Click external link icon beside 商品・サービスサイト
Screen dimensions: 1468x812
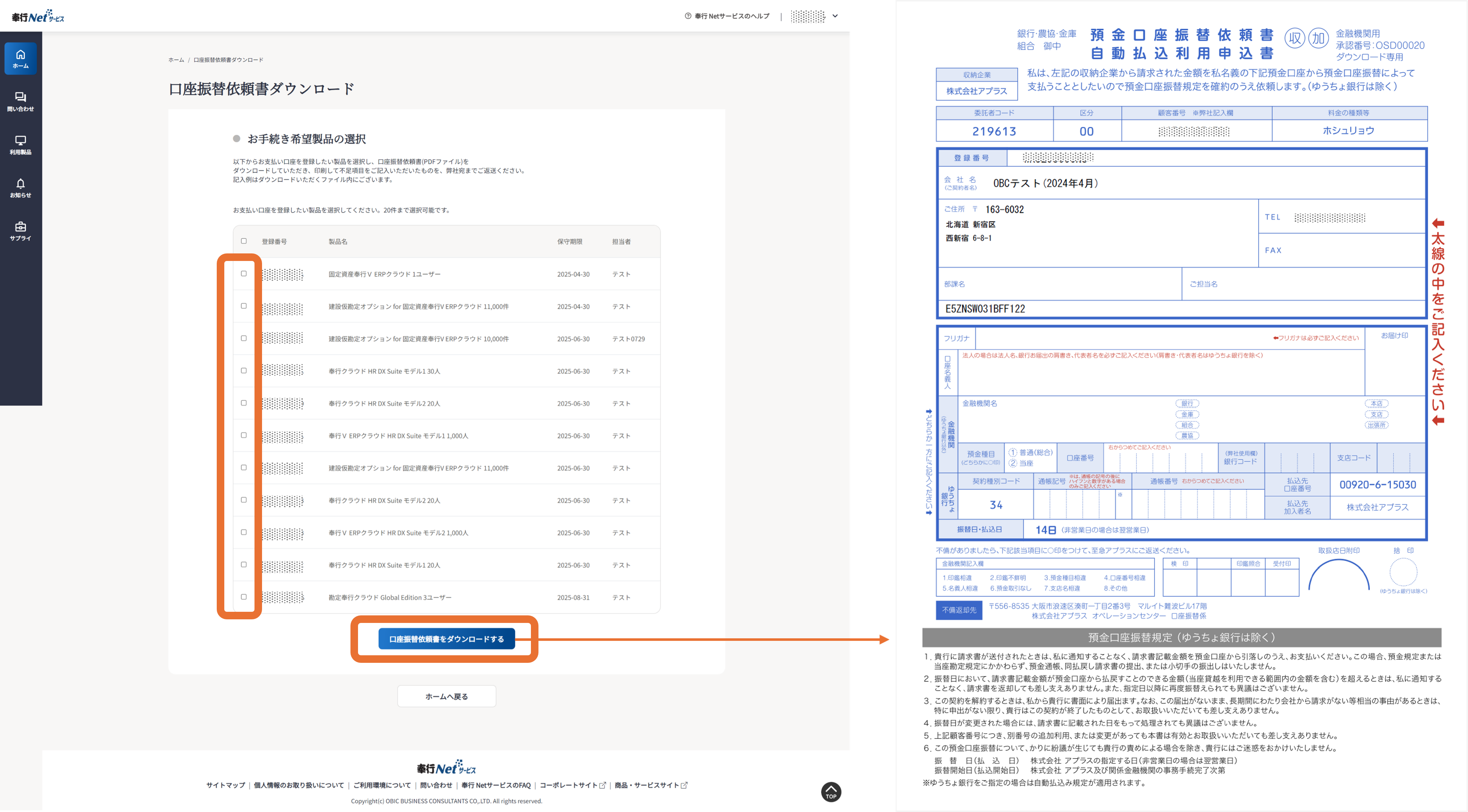684,785
